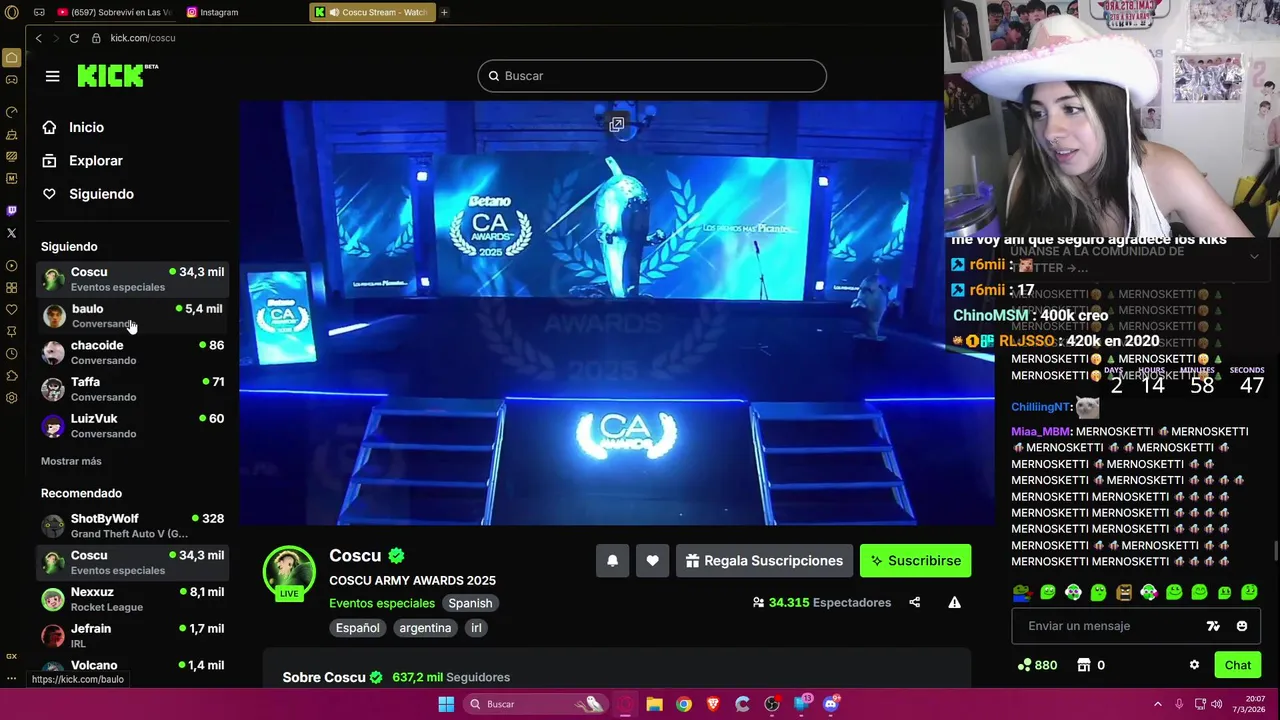Open history clock in Opera sidebar

11,354
